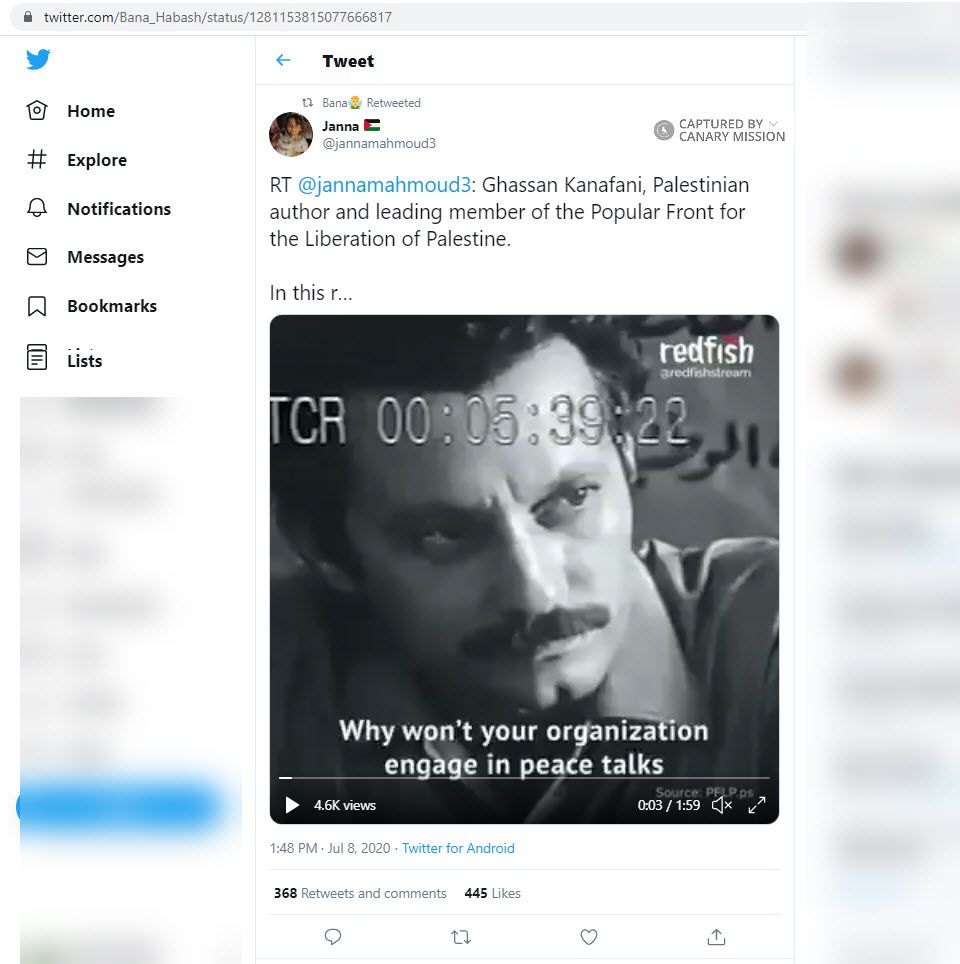Go back using the Tweet header arrow
The image size is (960, 964).
[283, 61]
